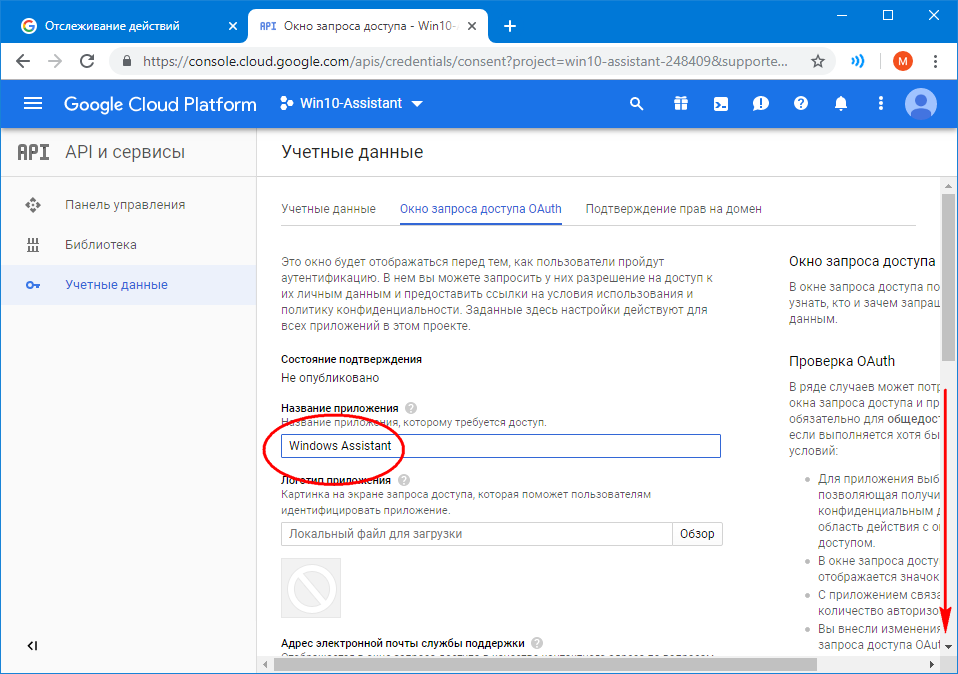
Task: Close the Отслеживание действий tab
Action: click(233, 26)
